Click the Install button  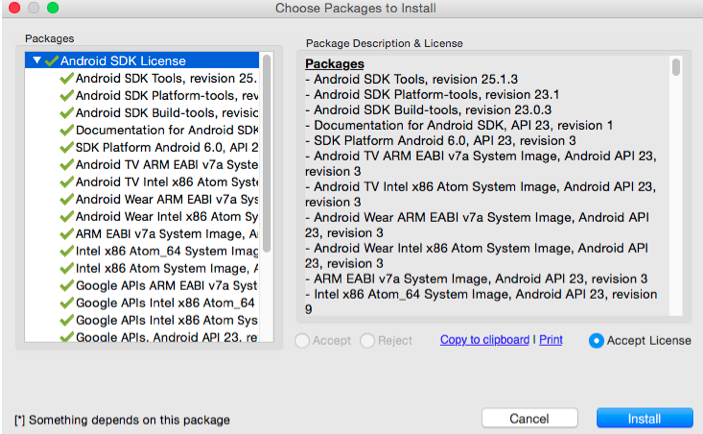tap(644, 418)
